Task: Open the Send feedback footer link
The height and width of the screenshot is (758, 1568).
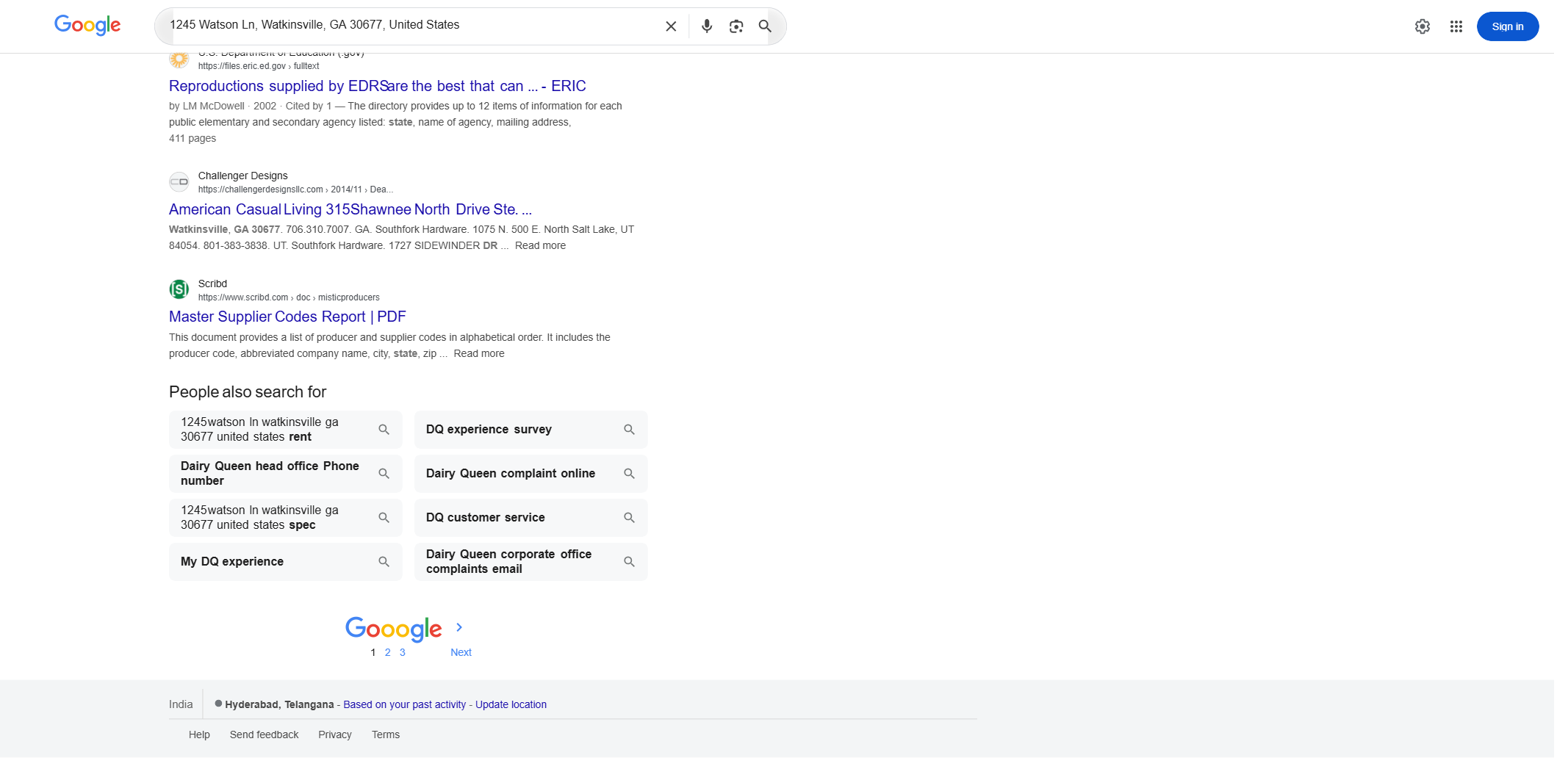Action: click(x=265, y=734)
